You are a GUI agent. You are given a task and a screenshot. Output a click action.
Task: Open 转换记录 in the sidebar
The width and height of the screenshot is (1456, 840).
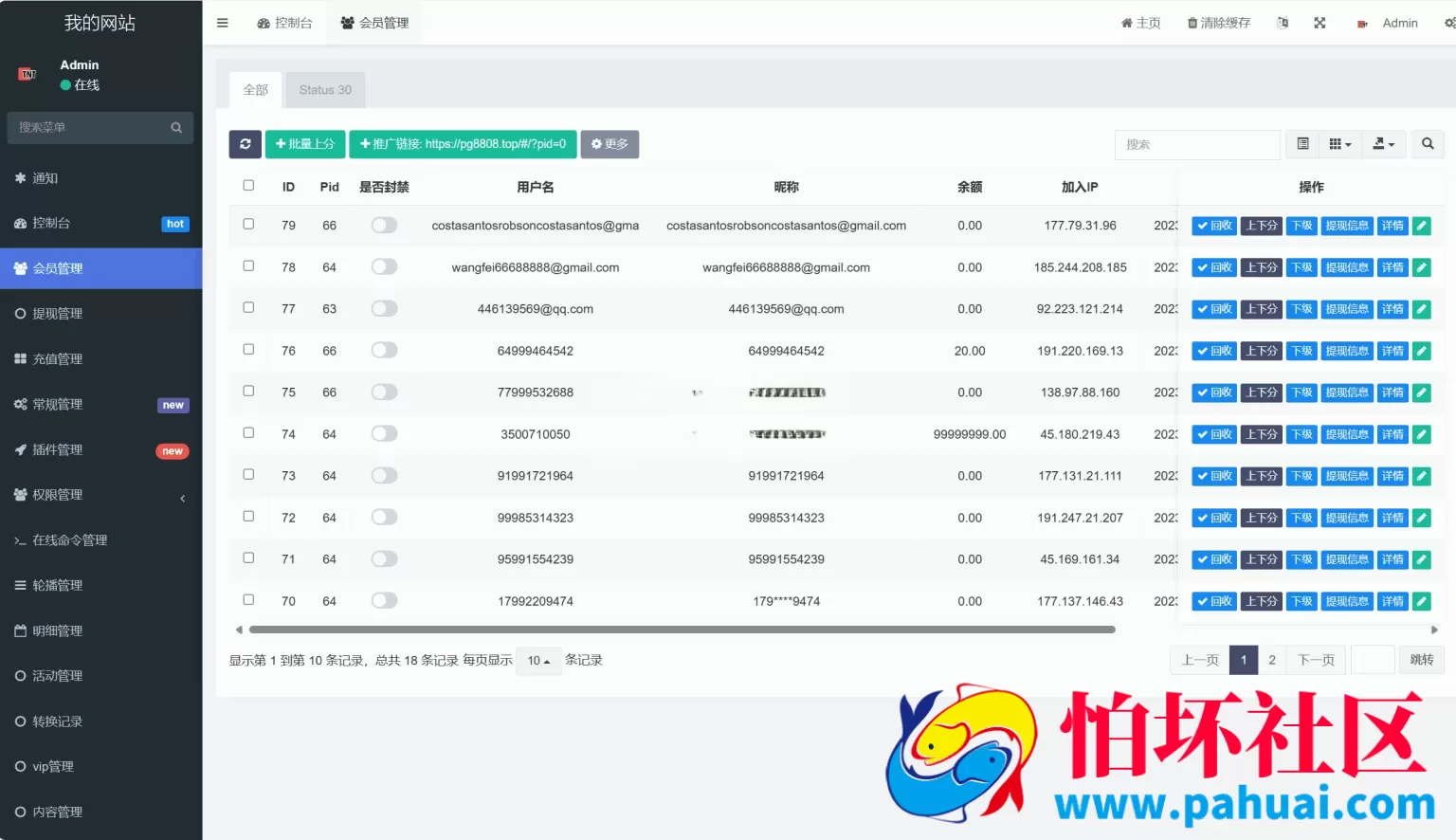pyautogui.click(x=100, y=721)
